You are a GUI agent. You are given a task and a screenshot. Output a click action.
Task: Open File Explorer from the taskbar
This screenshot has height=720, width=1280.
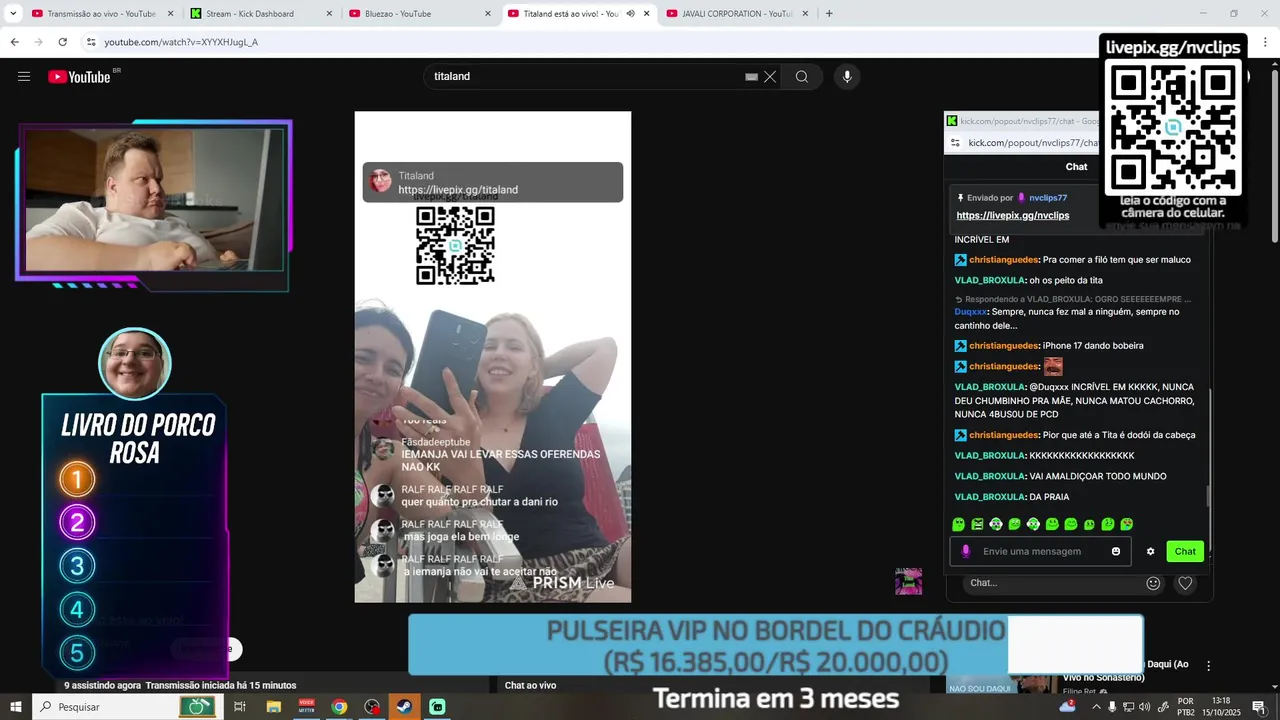(x=273, y=707)
